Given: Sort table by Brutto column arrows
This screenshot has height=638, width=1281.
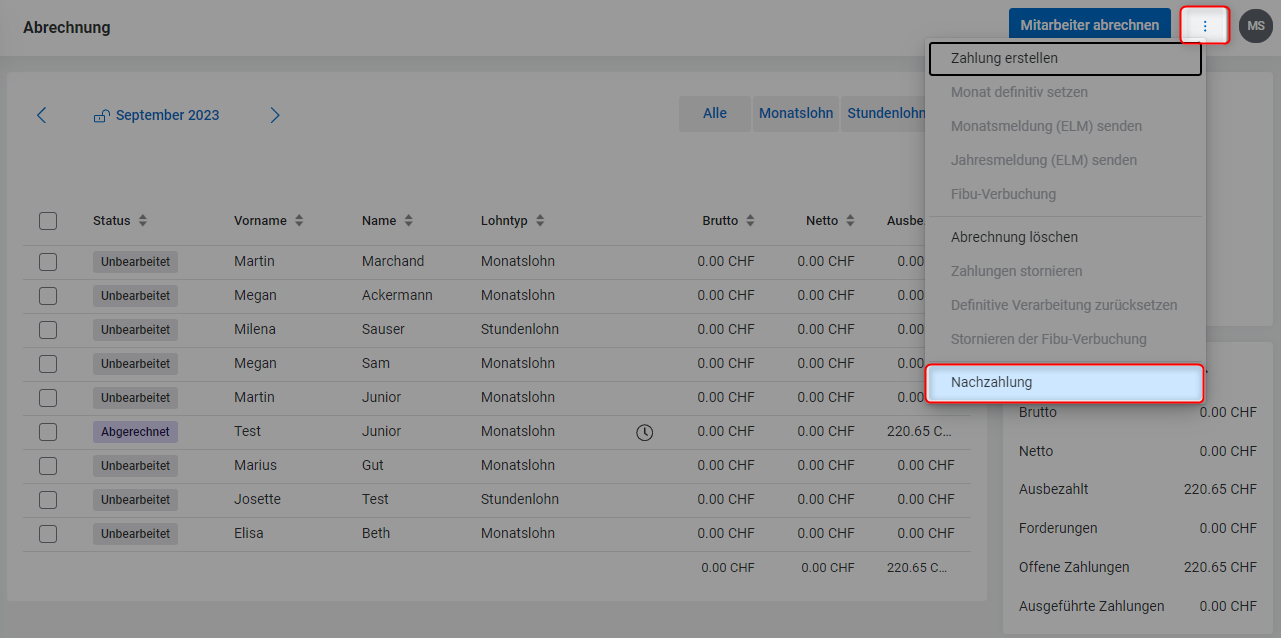Looking at the screenshot, I should coord(750,221).
